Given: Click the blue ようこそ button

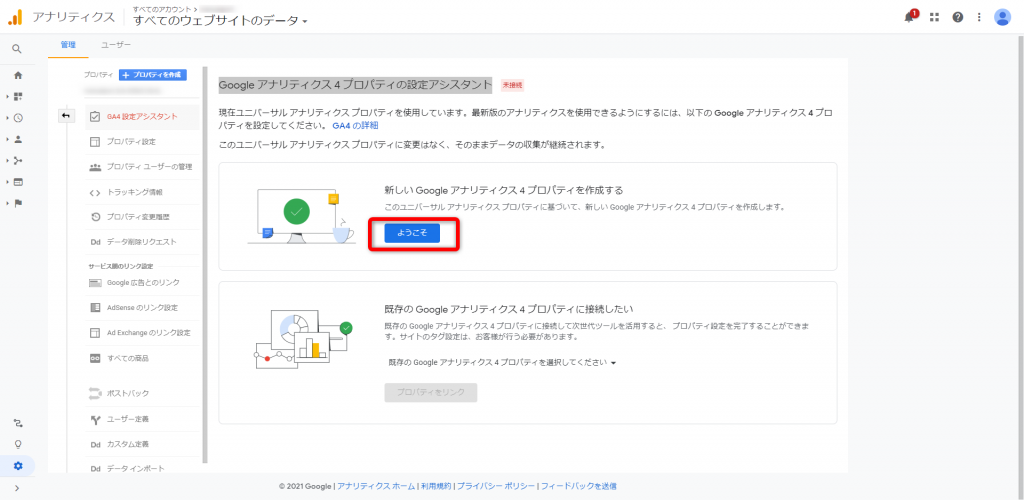Looking at the screenshot, I should (x=412, y=233).
